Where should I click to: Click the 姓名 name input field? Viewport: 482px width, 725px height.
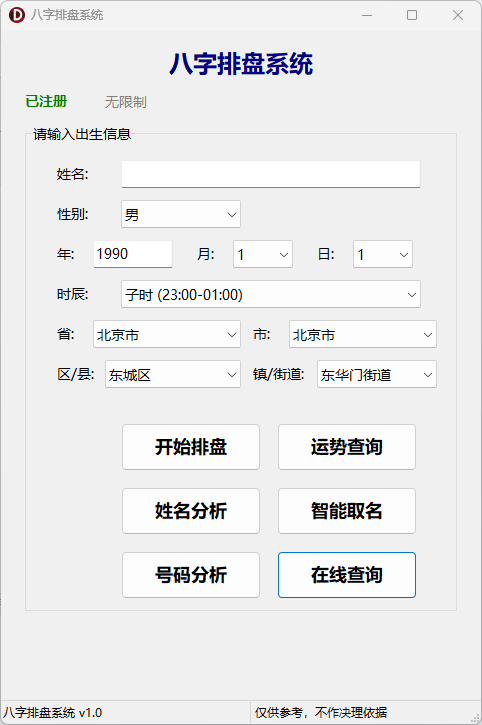271,174
